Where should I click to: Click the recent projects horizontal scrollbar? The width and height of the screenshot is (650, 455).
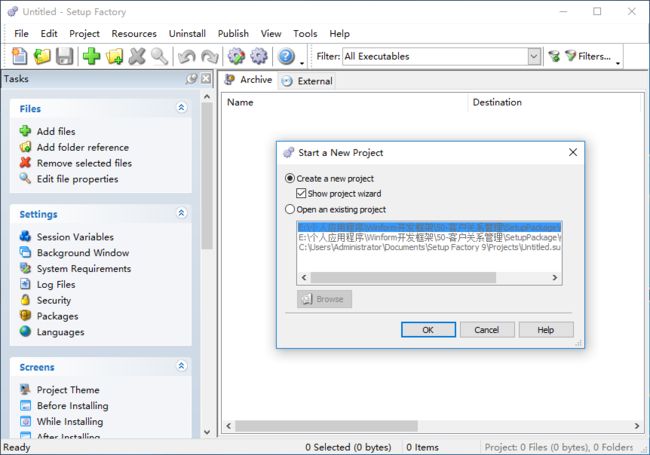pyautogui.click(x=403, y=277)
